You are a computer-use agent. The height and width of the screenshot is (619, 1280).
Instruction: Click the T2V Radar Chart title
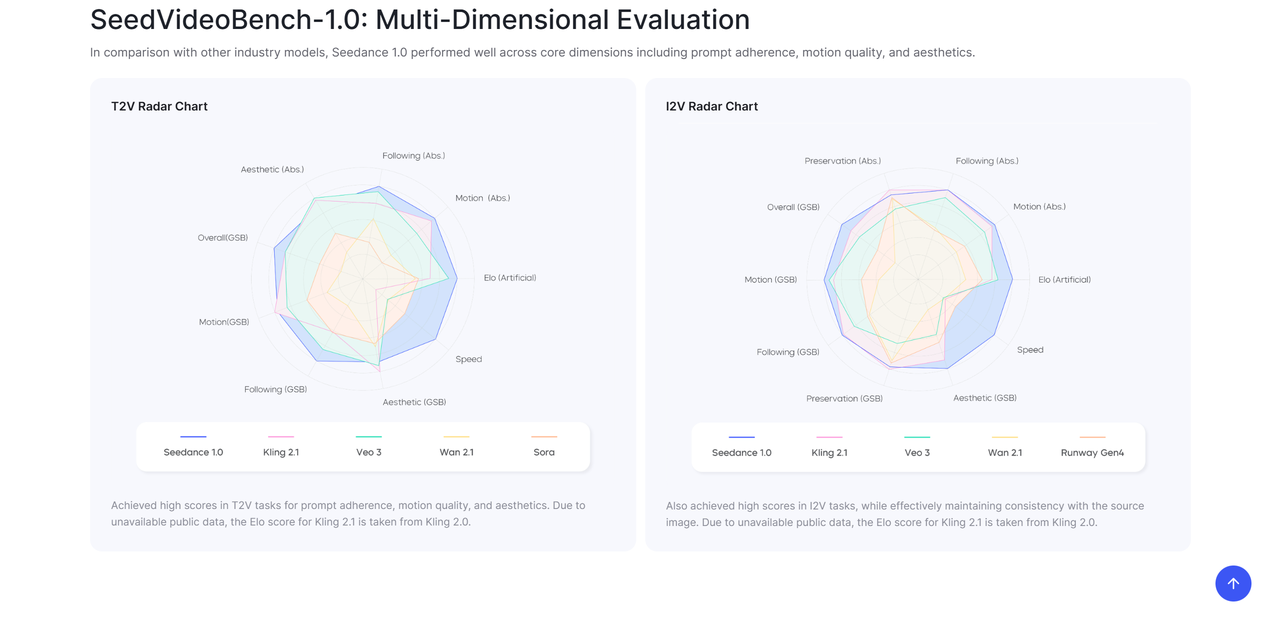pyautogui.click(x=159, y=106)
